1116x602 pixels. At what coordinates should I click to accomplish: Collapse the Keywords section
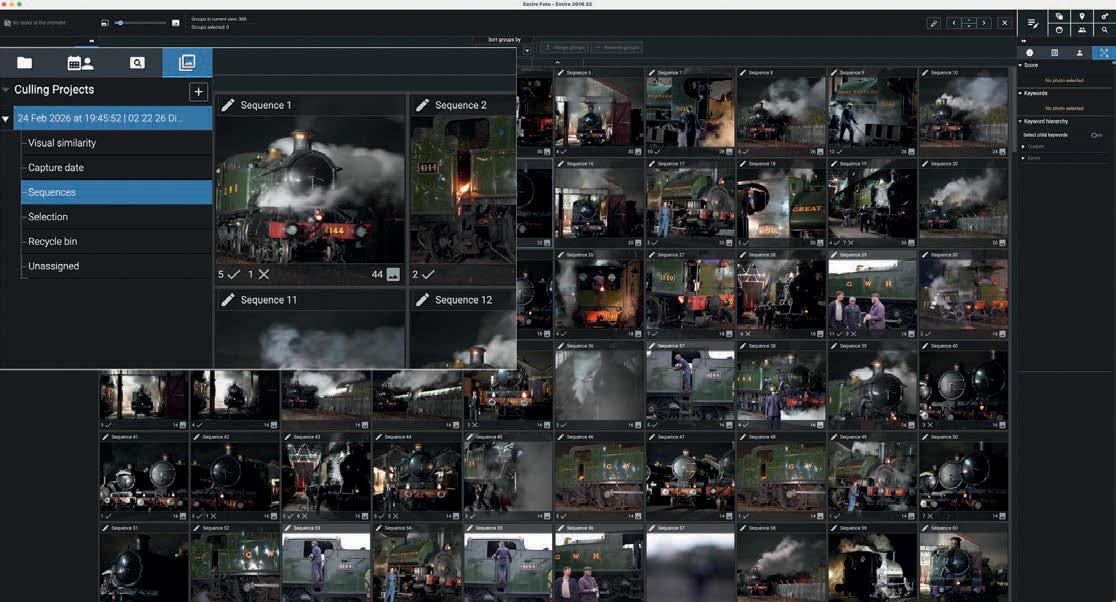pyautogui.click(x=1020, y=93)
